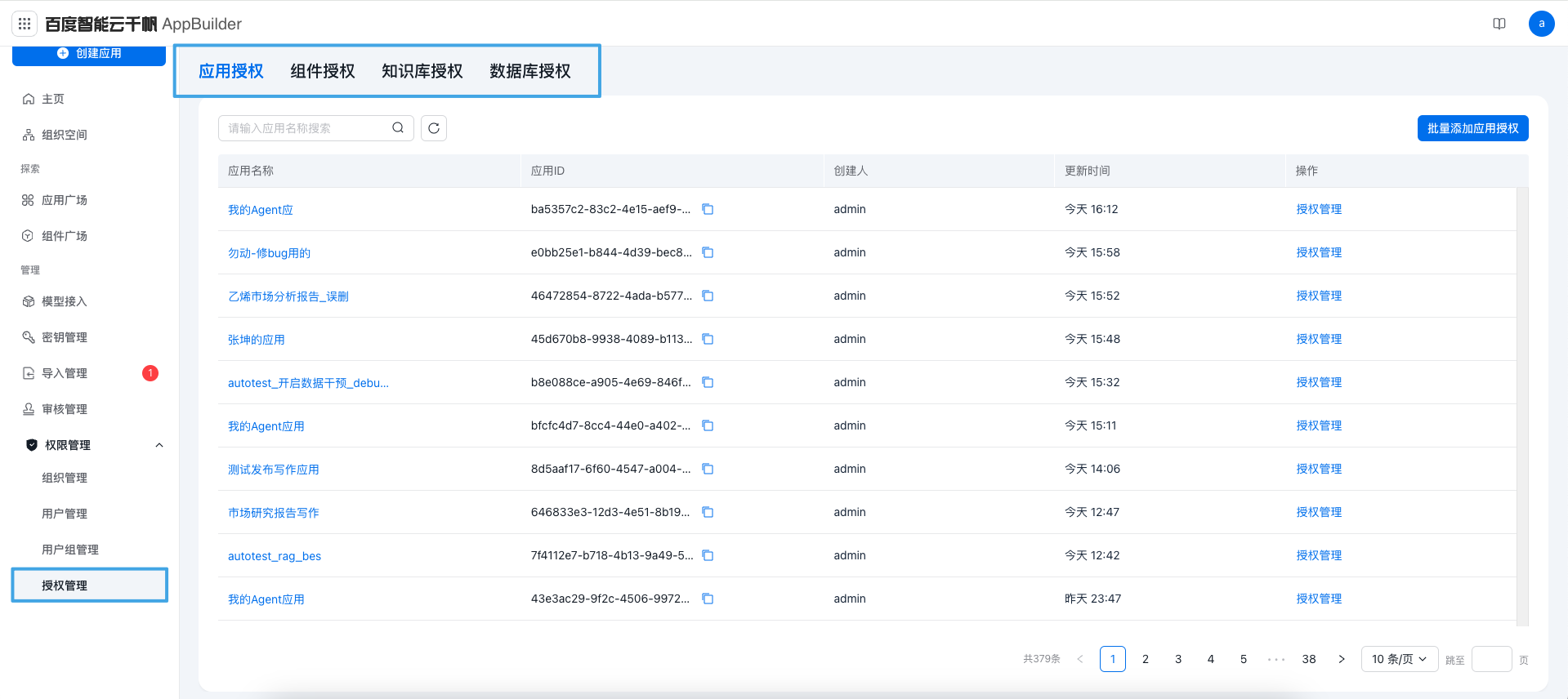1568x699 pixels.
Task: Open autotest_开启数据干预_debu... application link
Action: (308, 383)
